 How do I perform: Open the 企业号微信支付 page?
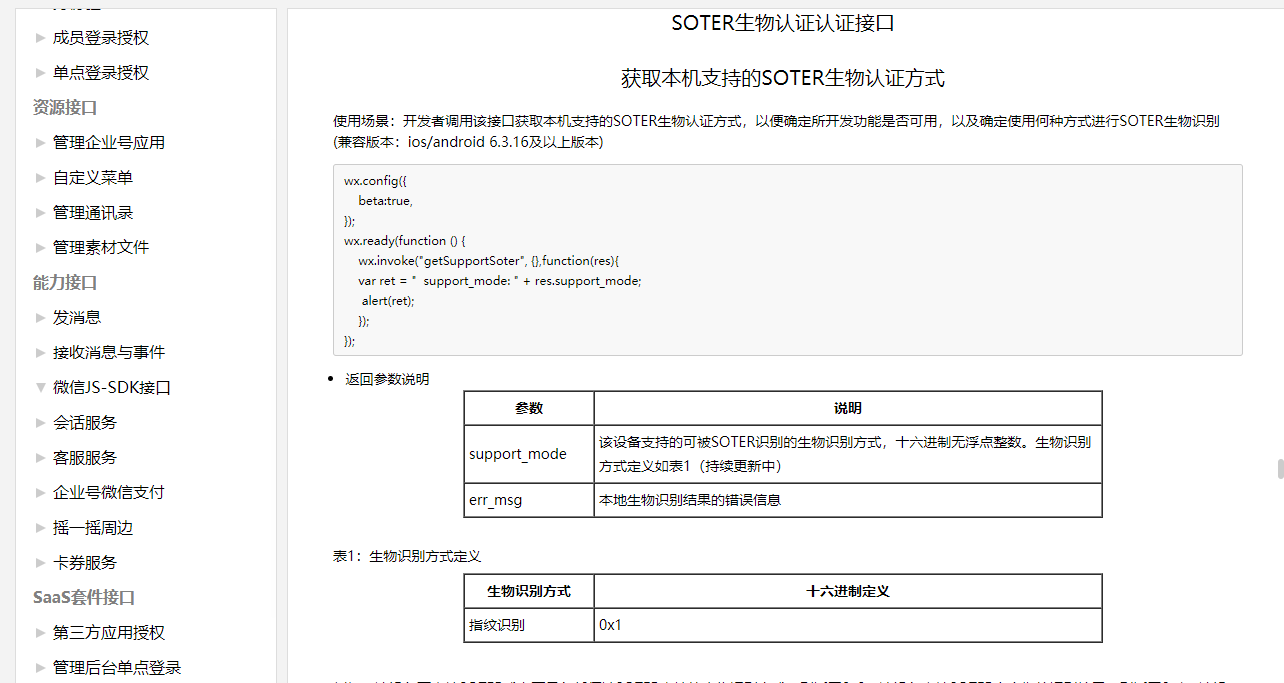pos(109,493)
